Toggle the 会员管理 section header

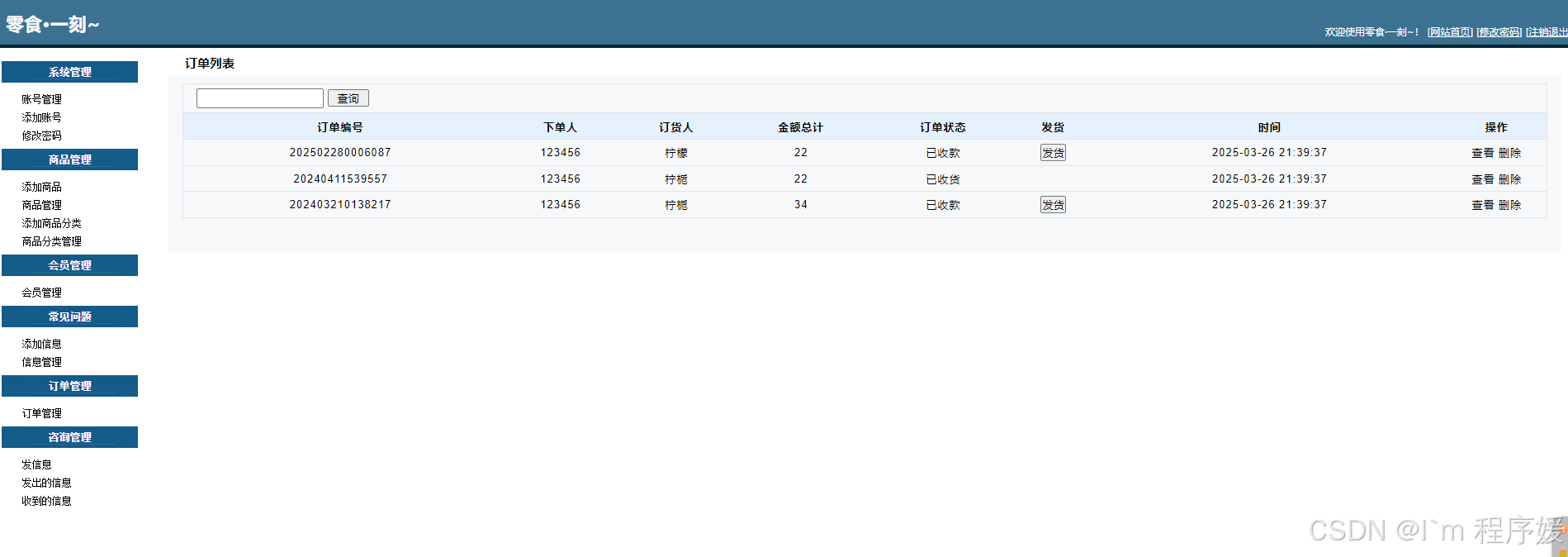click(x=69, y=265)
